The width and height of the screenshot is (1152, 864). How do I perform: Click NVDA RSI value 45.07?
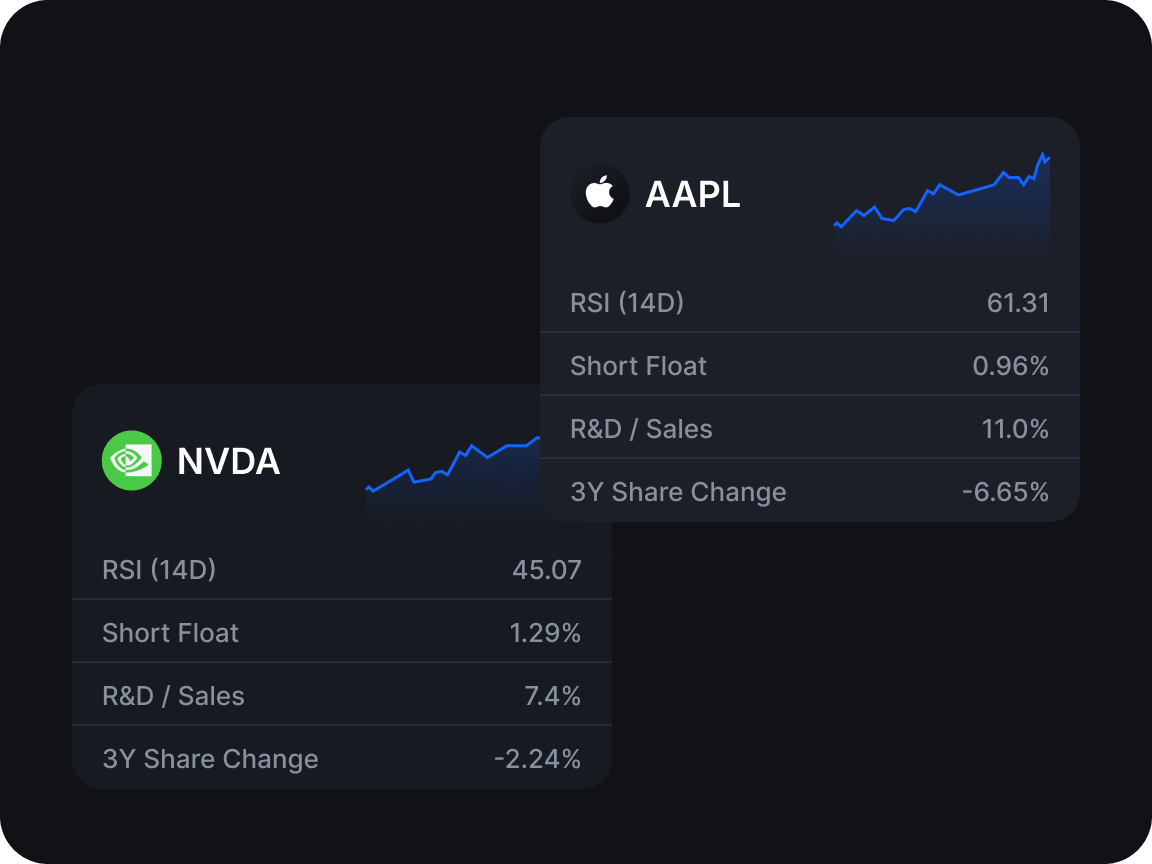547,570
